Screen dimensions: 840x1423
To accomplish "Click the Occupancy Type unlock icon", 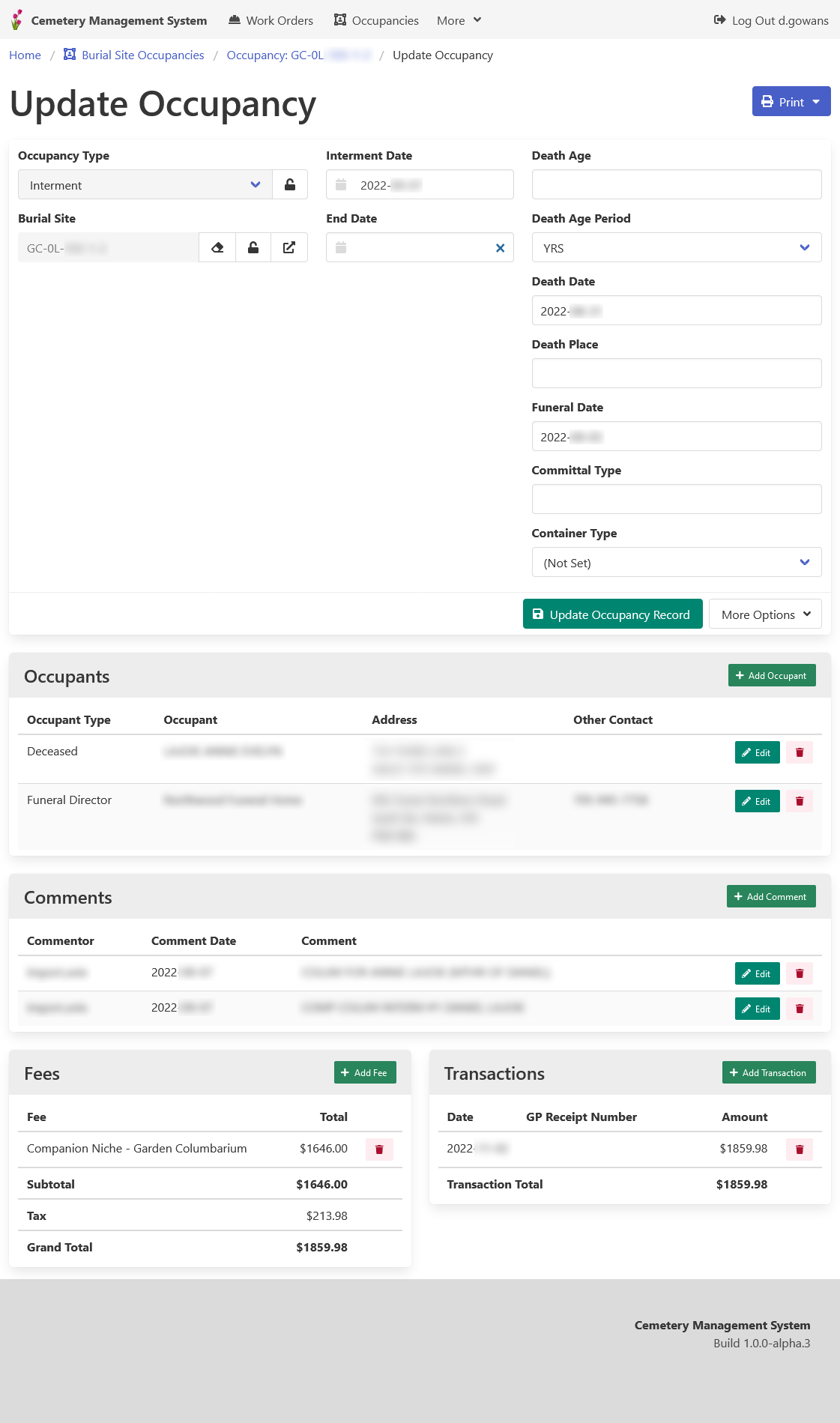I will (x=290, y=185).
